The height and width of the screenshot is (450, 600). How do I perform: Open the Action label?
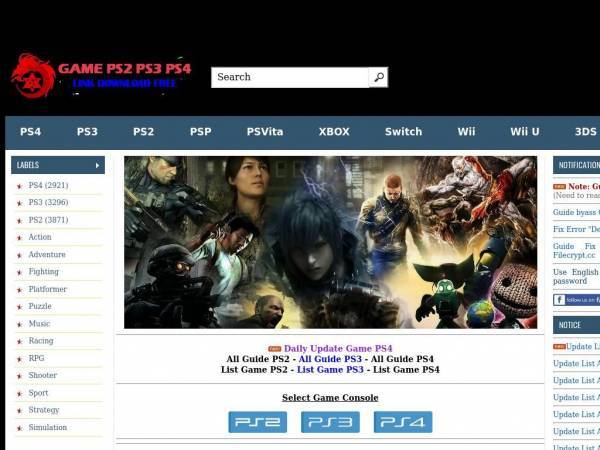pyautogui.click(x=40, y=237)
